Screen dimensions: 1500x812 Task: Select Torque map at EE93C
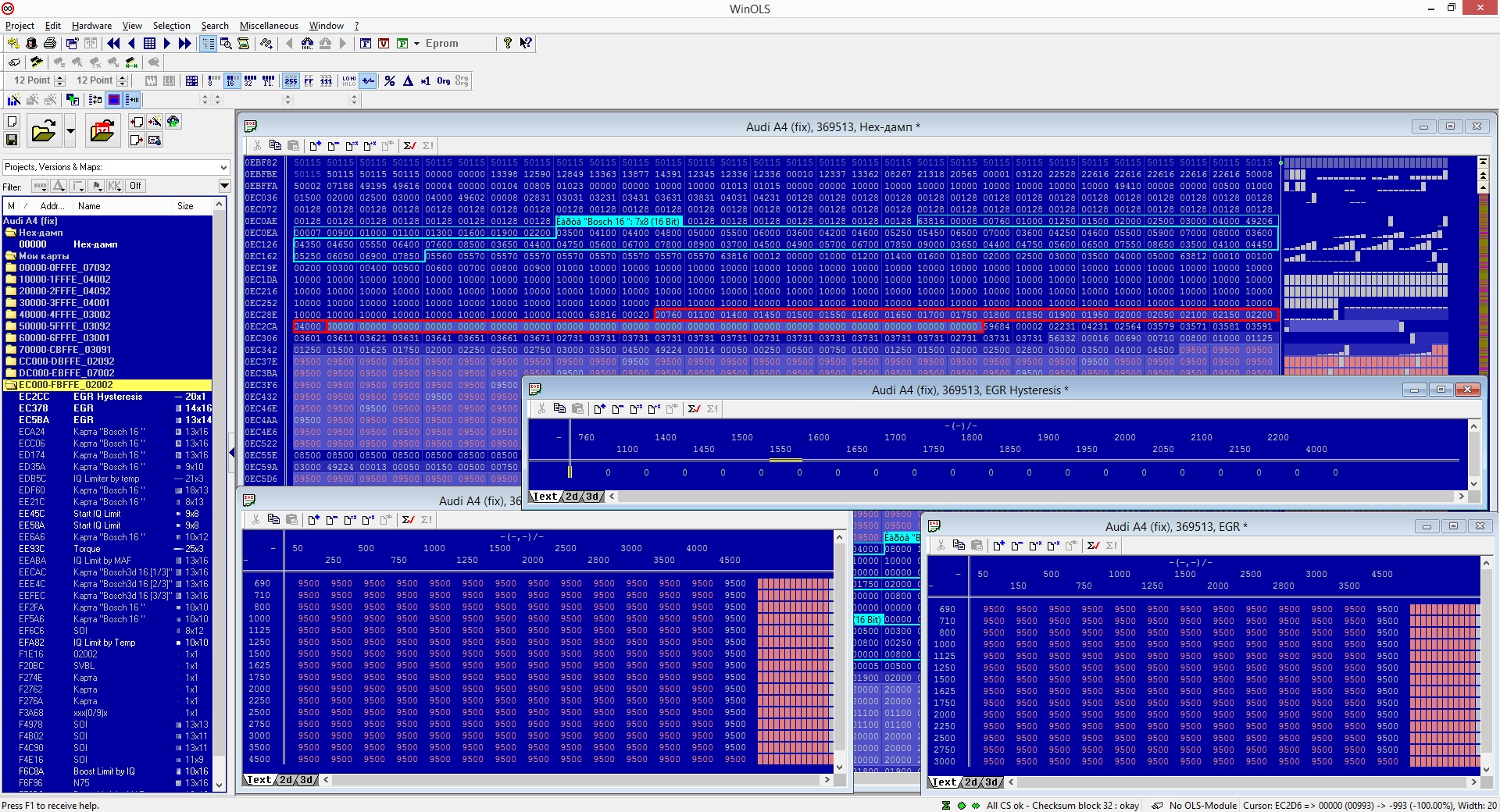pyautogui.click(x=108, y=549)
